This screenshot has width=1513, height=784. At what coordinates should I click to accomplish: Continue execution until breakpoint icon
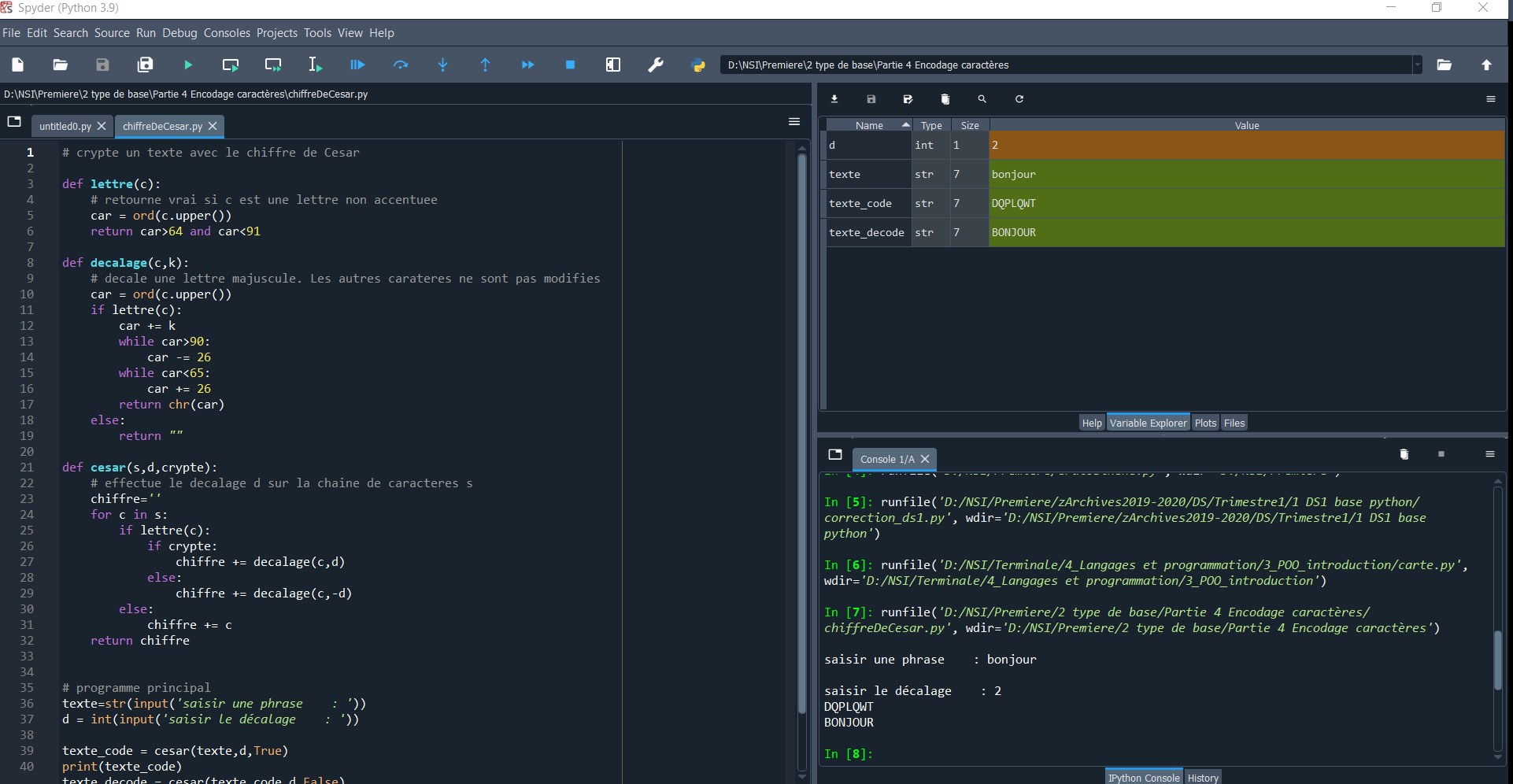[528, 65]
